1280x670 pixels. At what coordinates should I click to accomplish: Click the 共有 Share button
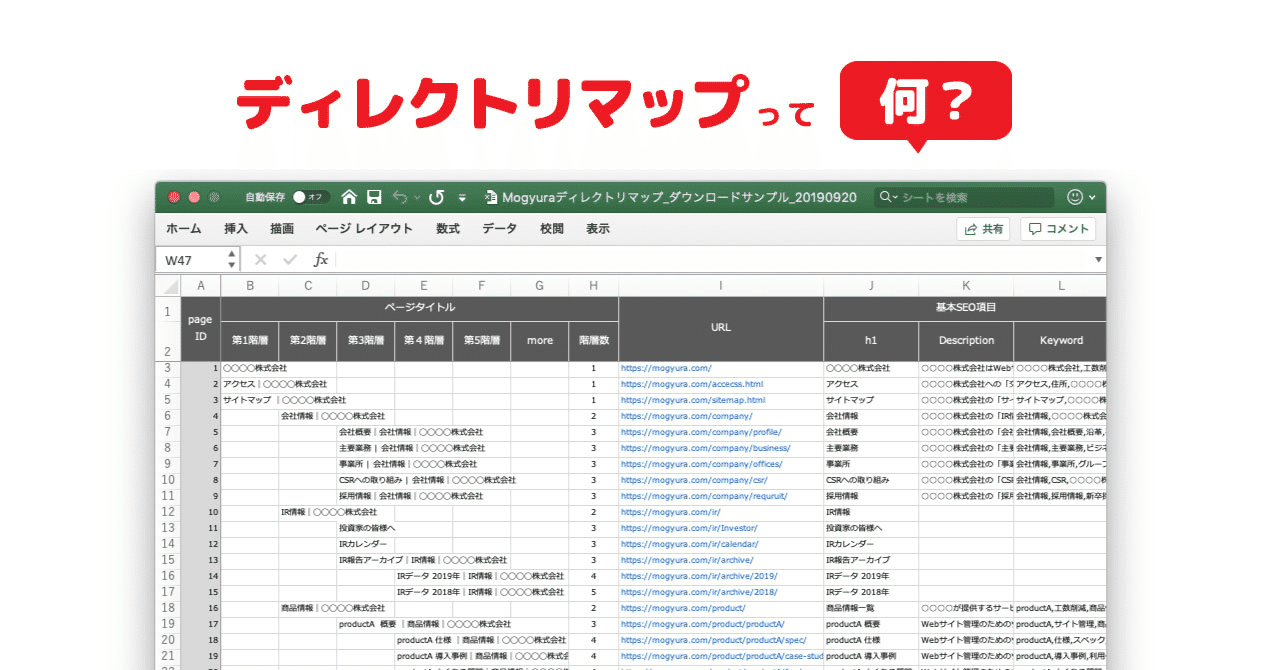coord(983,228)
